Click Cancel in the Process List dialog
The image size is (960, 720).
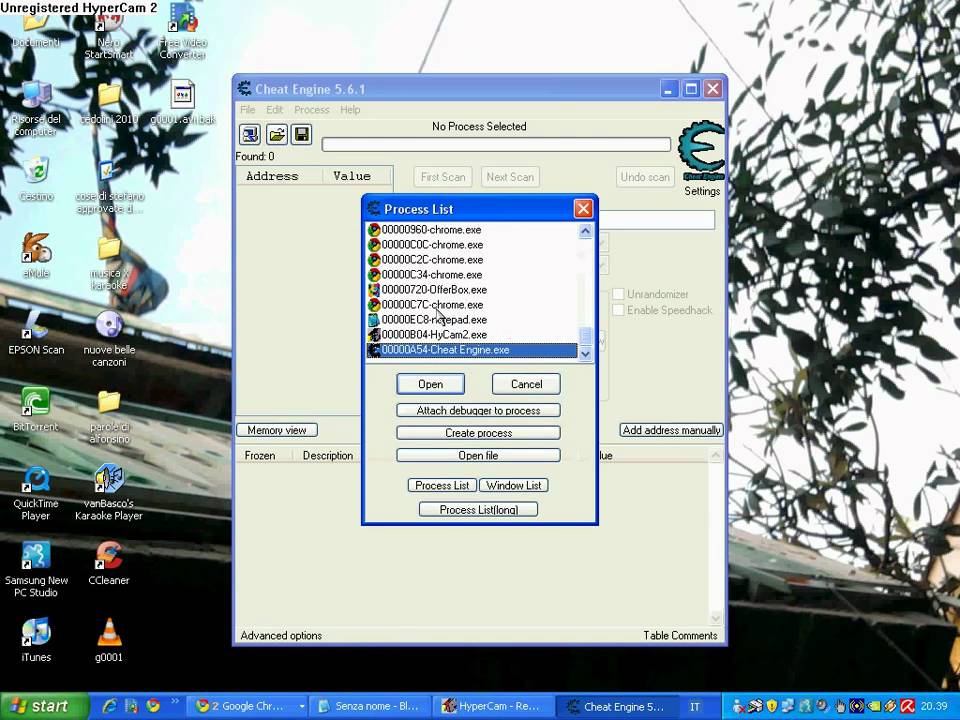pyautogui.click(x=526, y=384)
